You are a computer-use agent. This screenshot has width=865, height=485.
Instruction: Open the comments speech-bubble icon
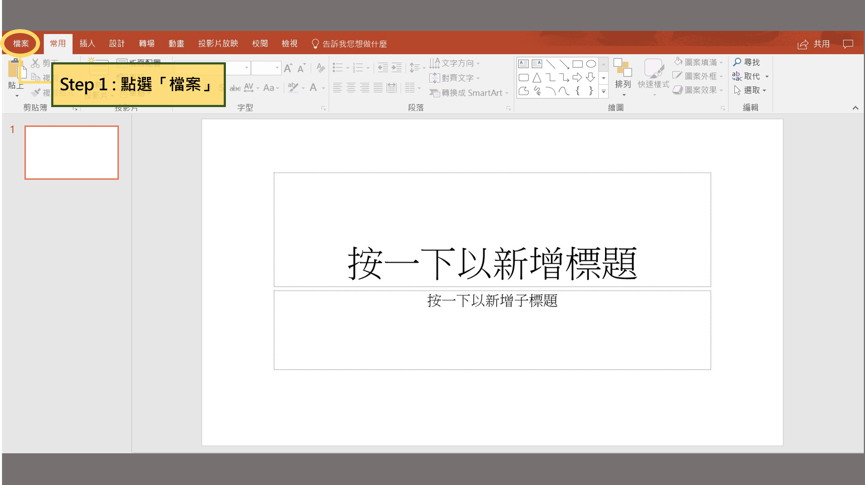click(x=848, y=44)
